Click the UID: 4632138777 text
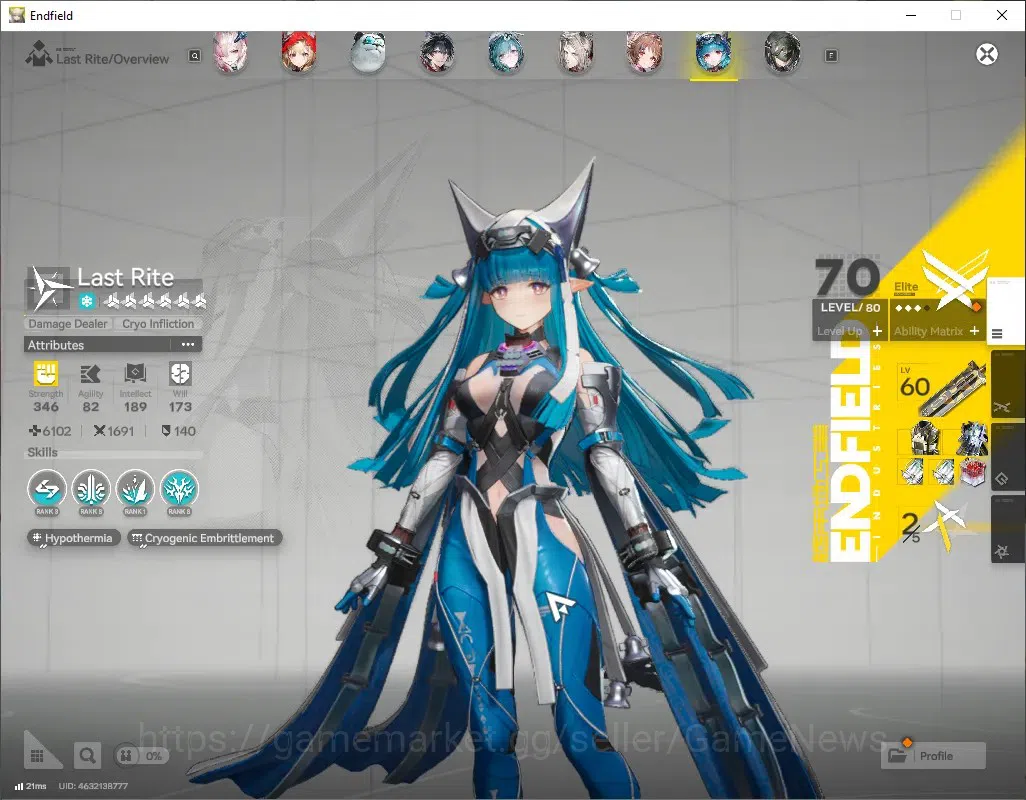Screen dimensions: 1026x800 pos(93,786)
